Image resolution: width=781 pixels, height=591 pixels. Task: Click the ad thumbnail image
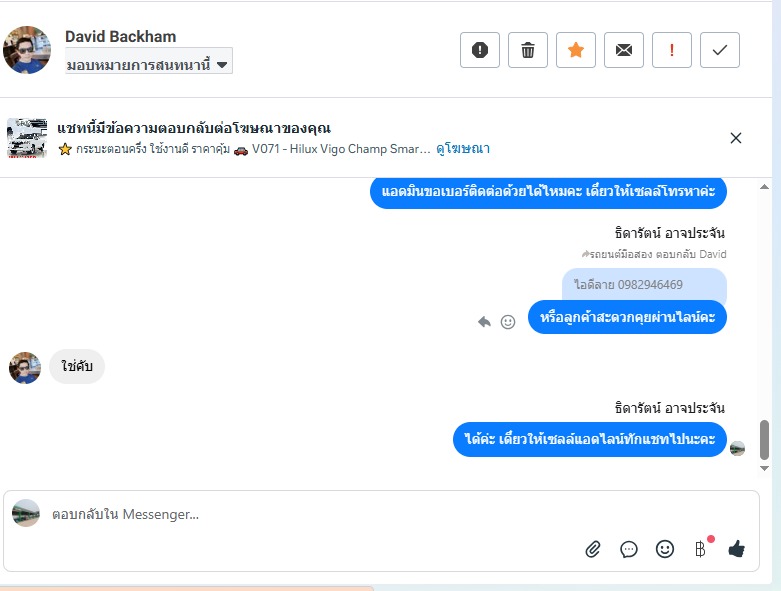tap(27, 138)
